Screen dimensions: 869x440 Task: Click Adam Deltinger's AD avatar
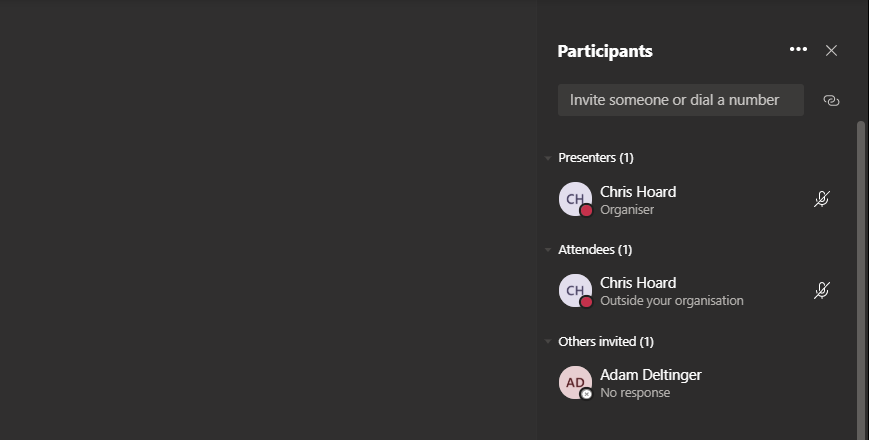pos(575,383)
